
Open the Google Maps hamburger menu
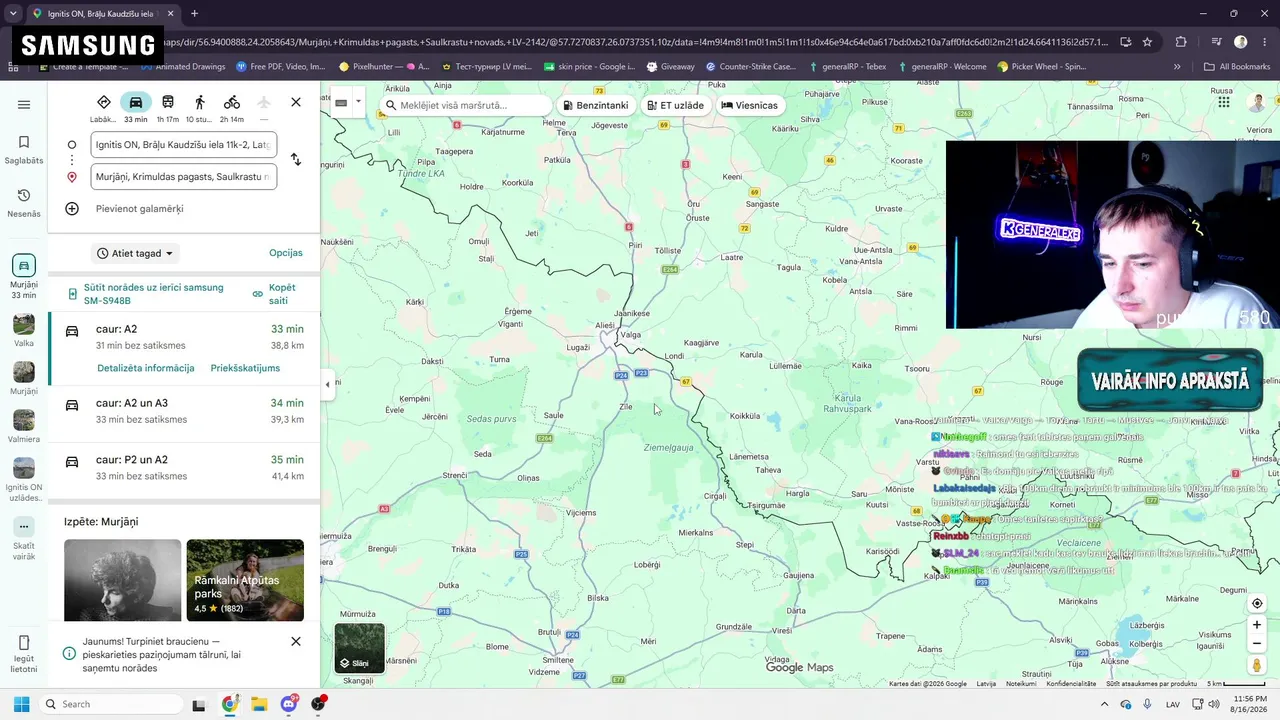[x=24, y=104]
